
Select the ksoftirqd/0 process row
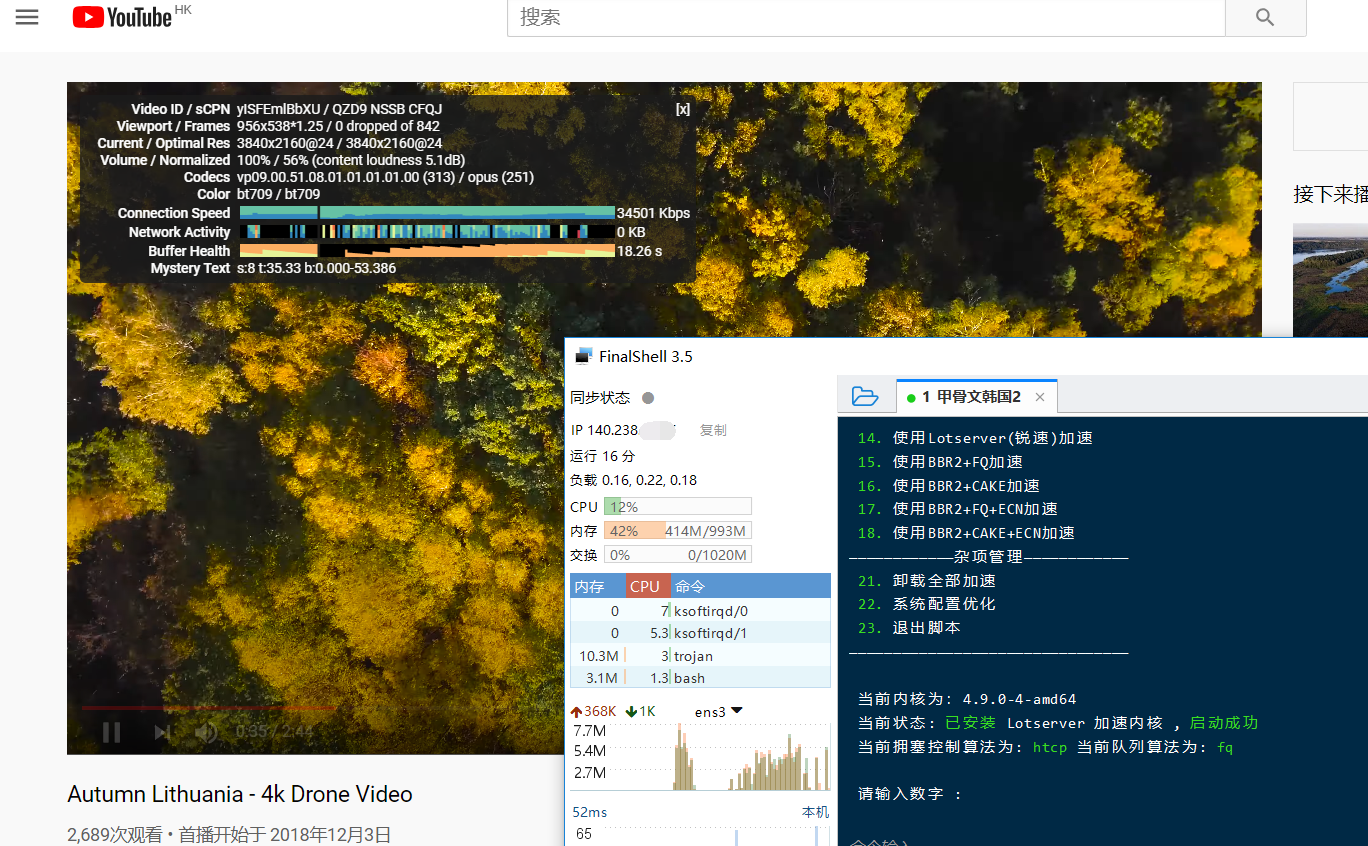[700, 611]
